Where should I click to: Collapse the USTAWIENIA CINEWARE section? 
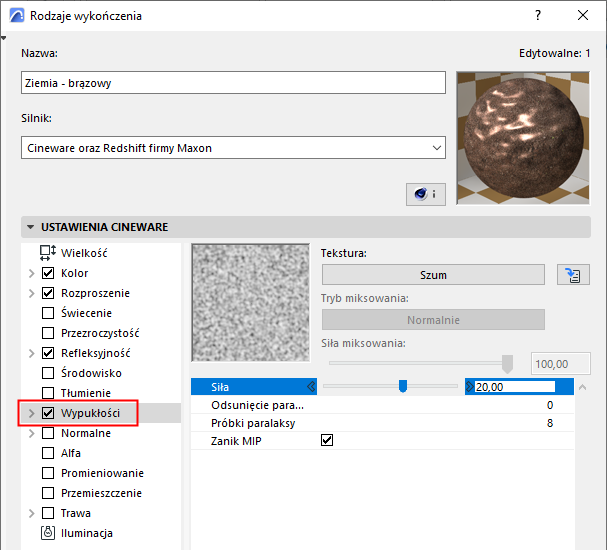tap(31, 227)
